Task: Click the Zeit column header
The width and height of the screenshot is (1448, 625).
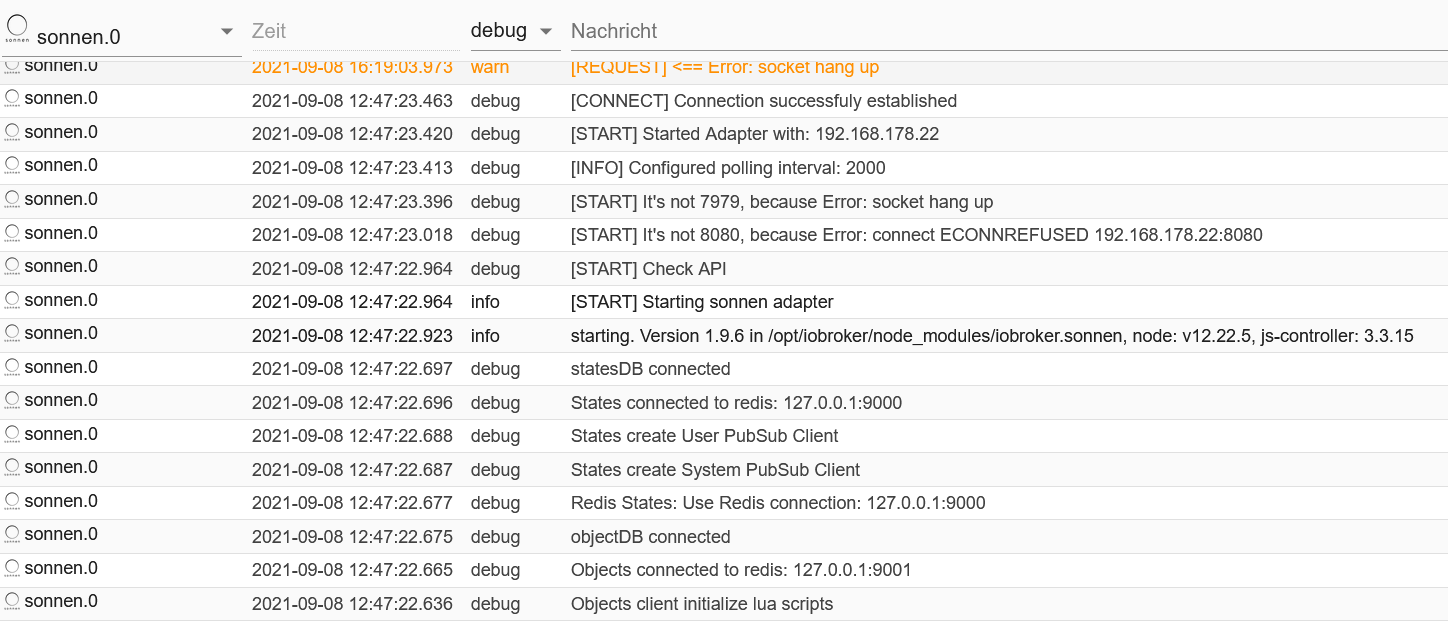Action: pyautogui.click(x=269, y=31)
